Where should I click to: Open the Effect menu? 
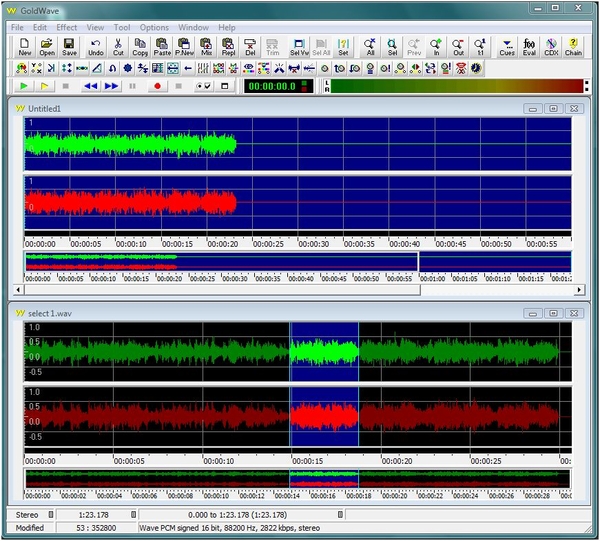pos(67,27)
